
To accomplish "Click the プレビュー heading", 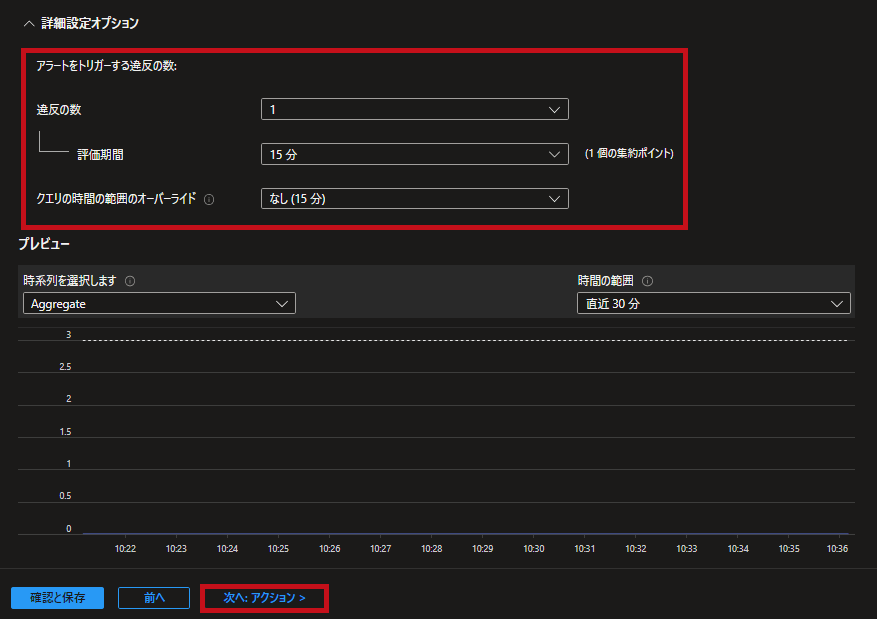I will click(x=44, y=244).
